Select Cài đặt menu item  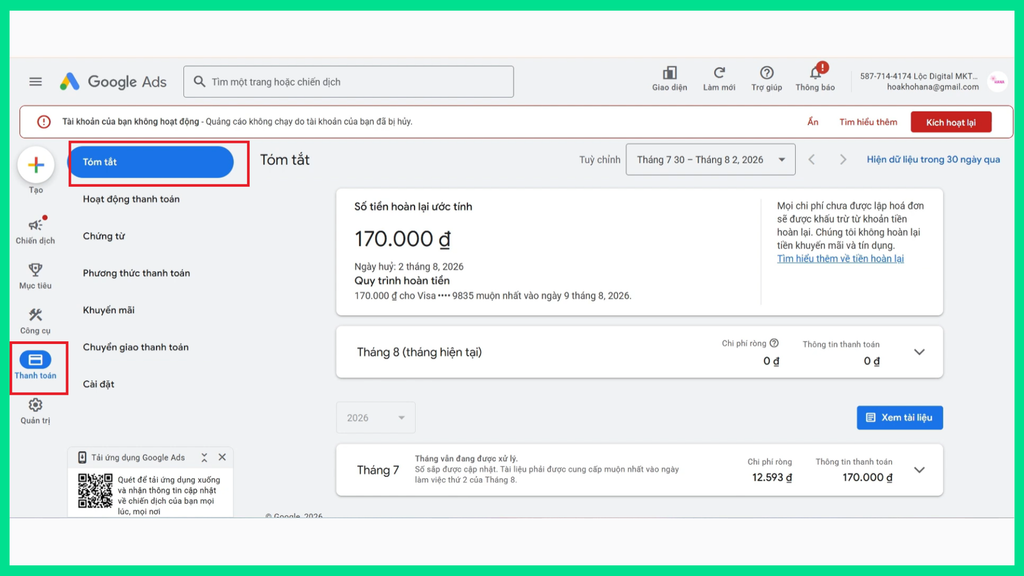(x=99, y=384)
